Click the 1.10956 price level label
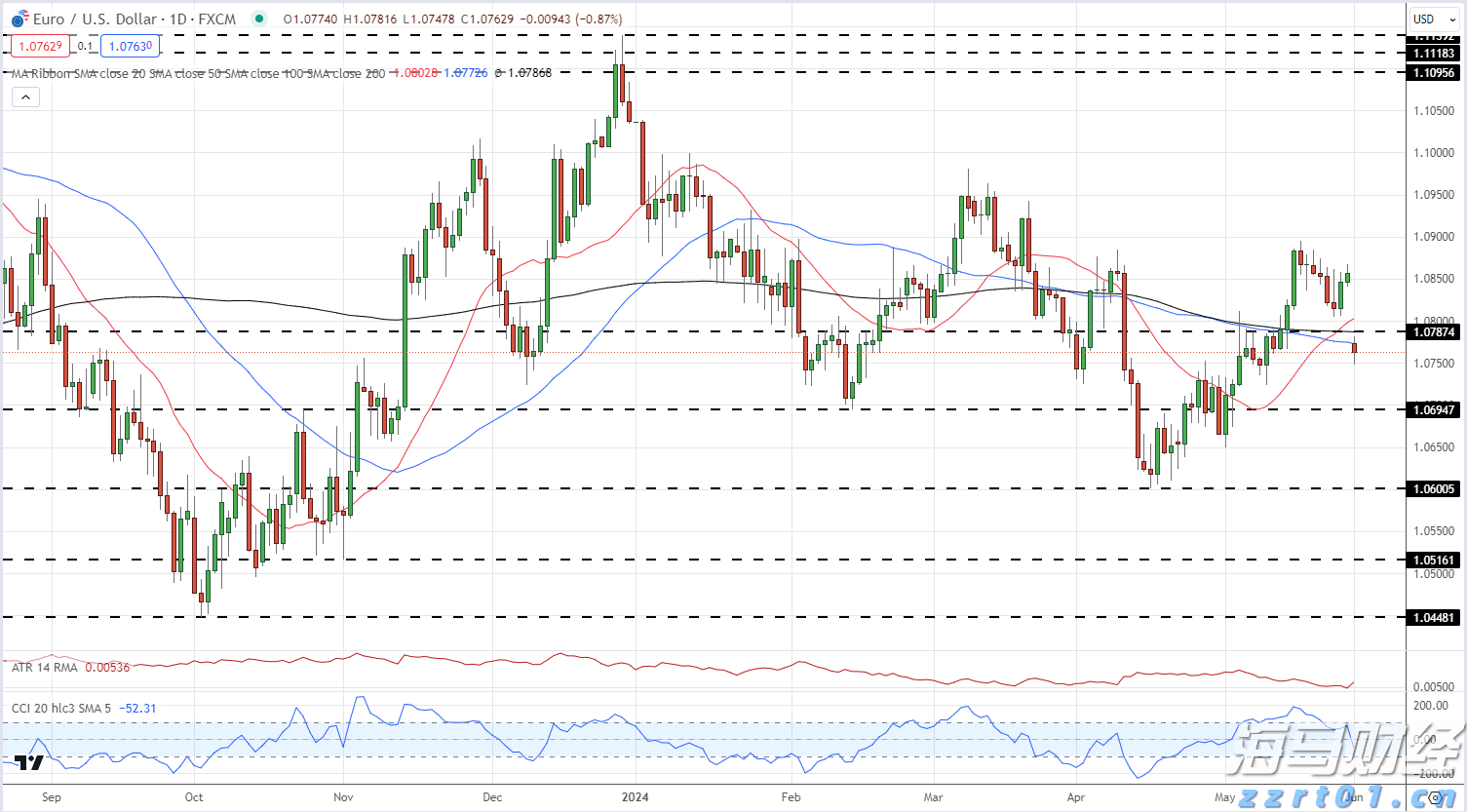The image size is (1467, 812). (x=1434, y=73)
